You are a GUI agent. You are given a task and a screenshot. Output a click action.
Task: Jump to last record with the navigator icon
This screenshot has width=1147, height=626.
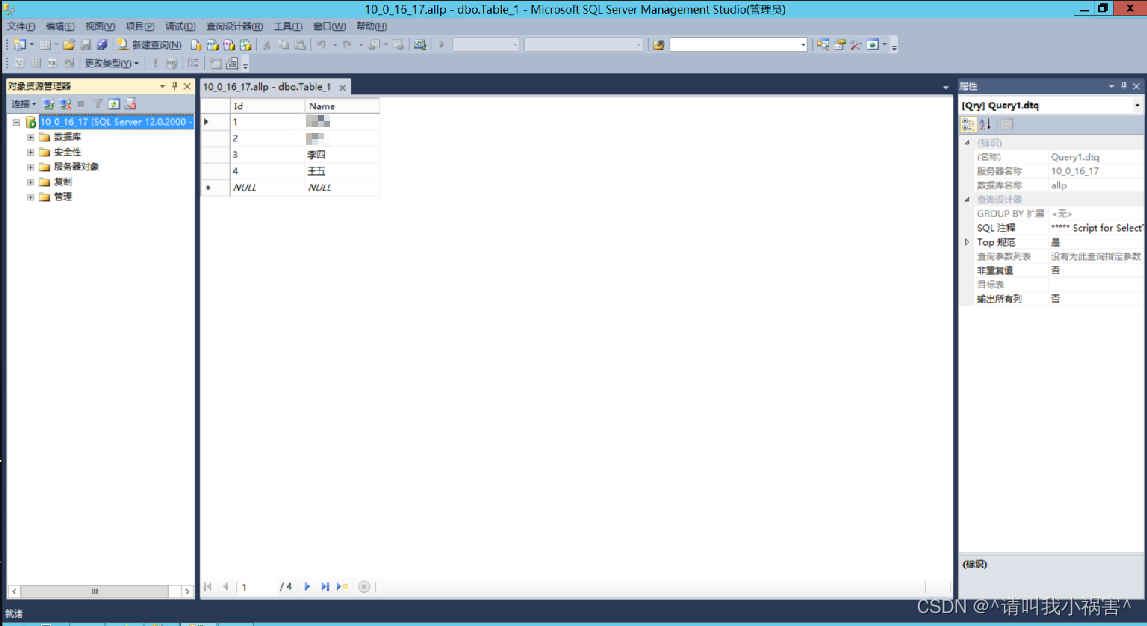tap(325, 587)
